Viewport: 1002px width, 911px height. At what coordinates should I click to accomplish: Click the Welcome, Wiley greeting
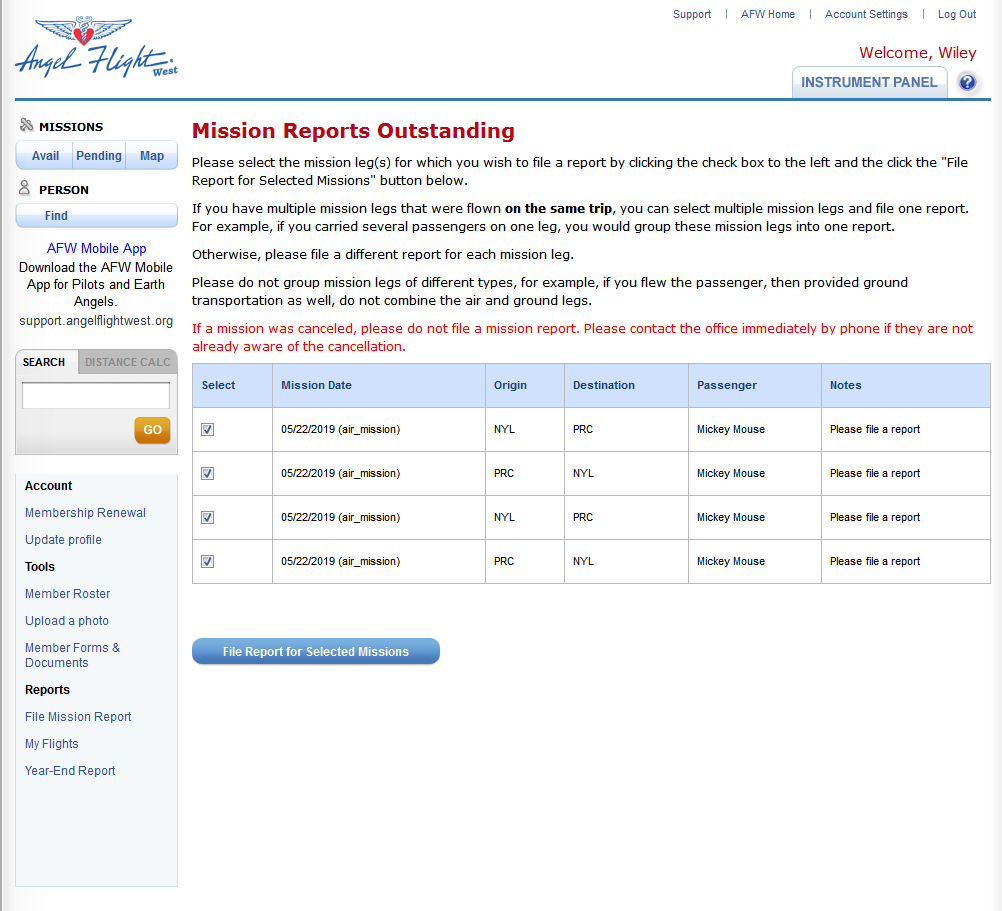pyautogui.click(x=918, y=52)
